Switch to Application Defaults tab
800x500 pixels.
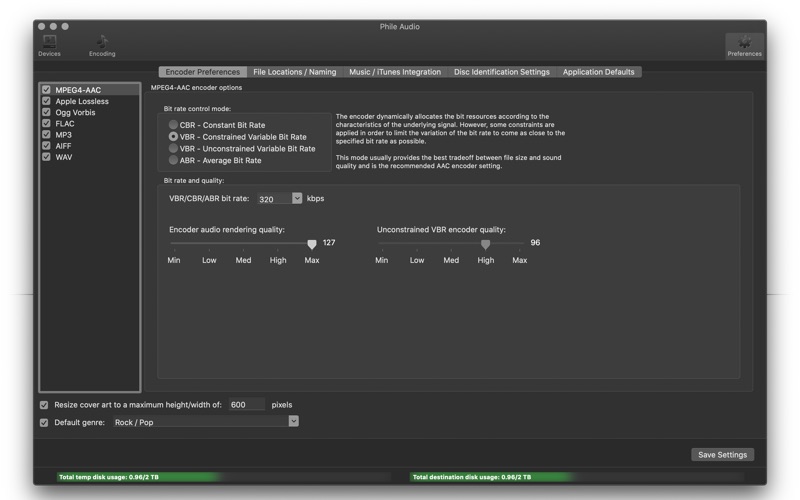[x=598, y=72]
